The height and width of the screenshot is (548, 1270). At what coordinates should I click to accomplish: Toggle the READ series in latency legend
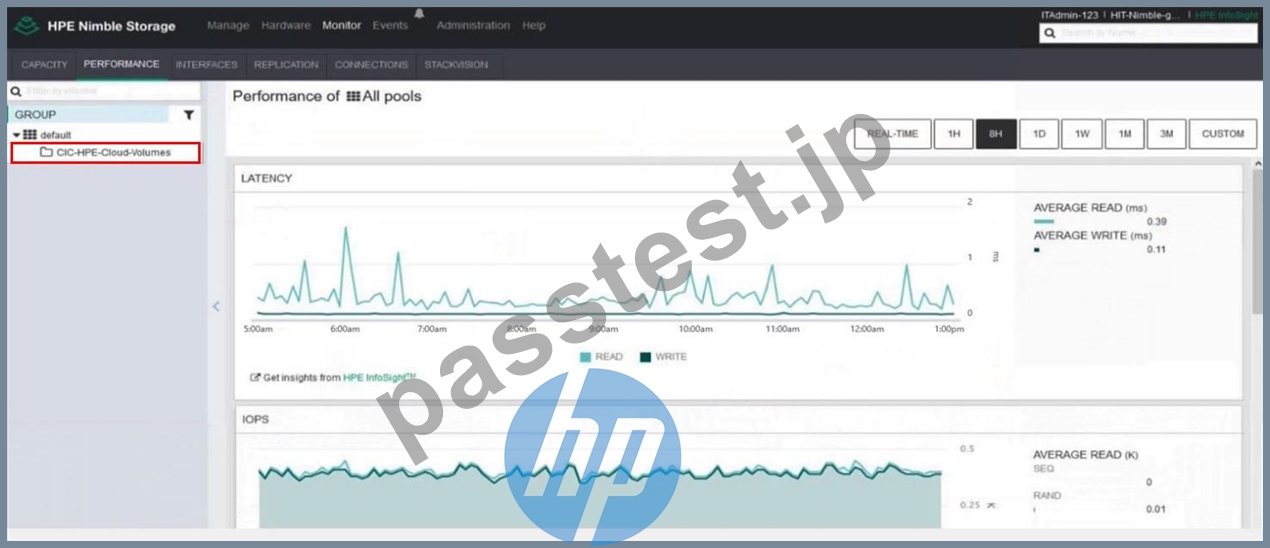(x=601, y=357)
